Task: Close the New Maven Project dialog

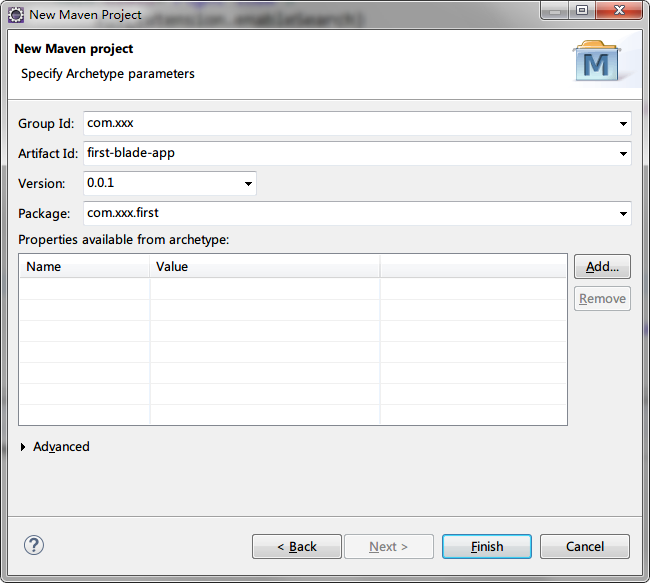Action: point(621,12)
